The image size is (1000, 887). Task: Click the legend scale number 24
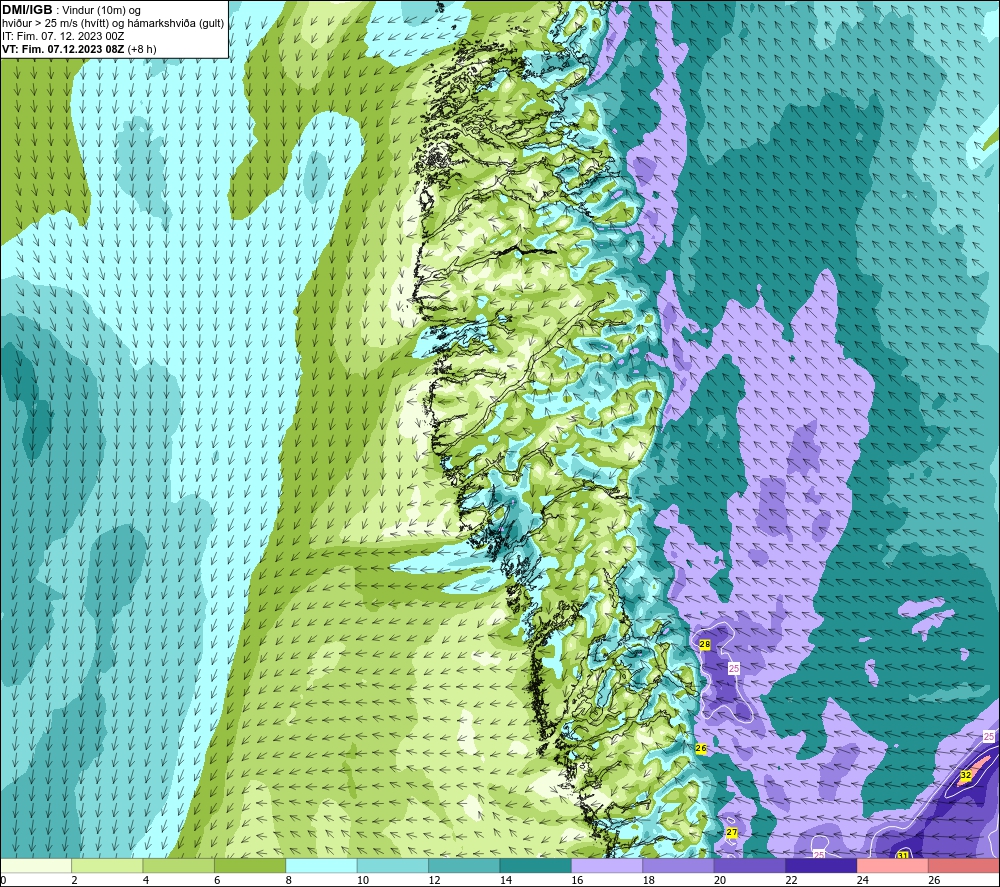pos(863,880)
